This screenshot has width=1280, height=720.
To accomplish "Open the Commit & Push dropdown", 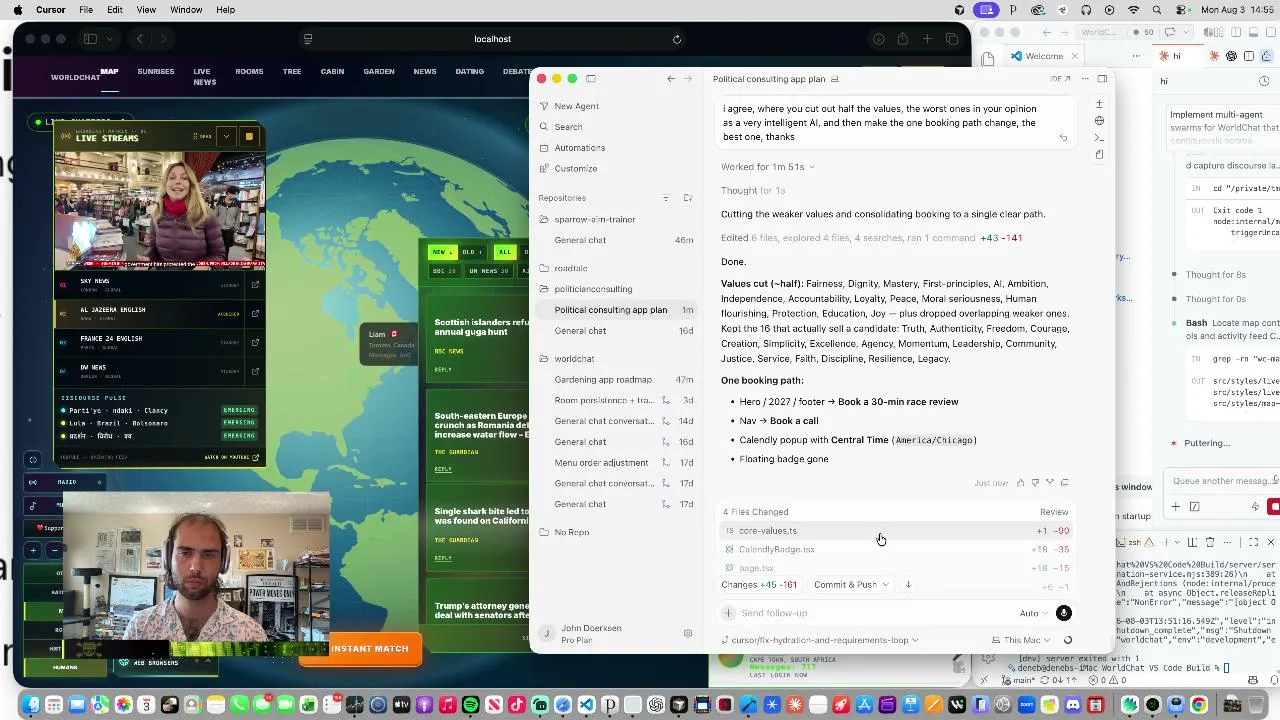I will point(851,585).
